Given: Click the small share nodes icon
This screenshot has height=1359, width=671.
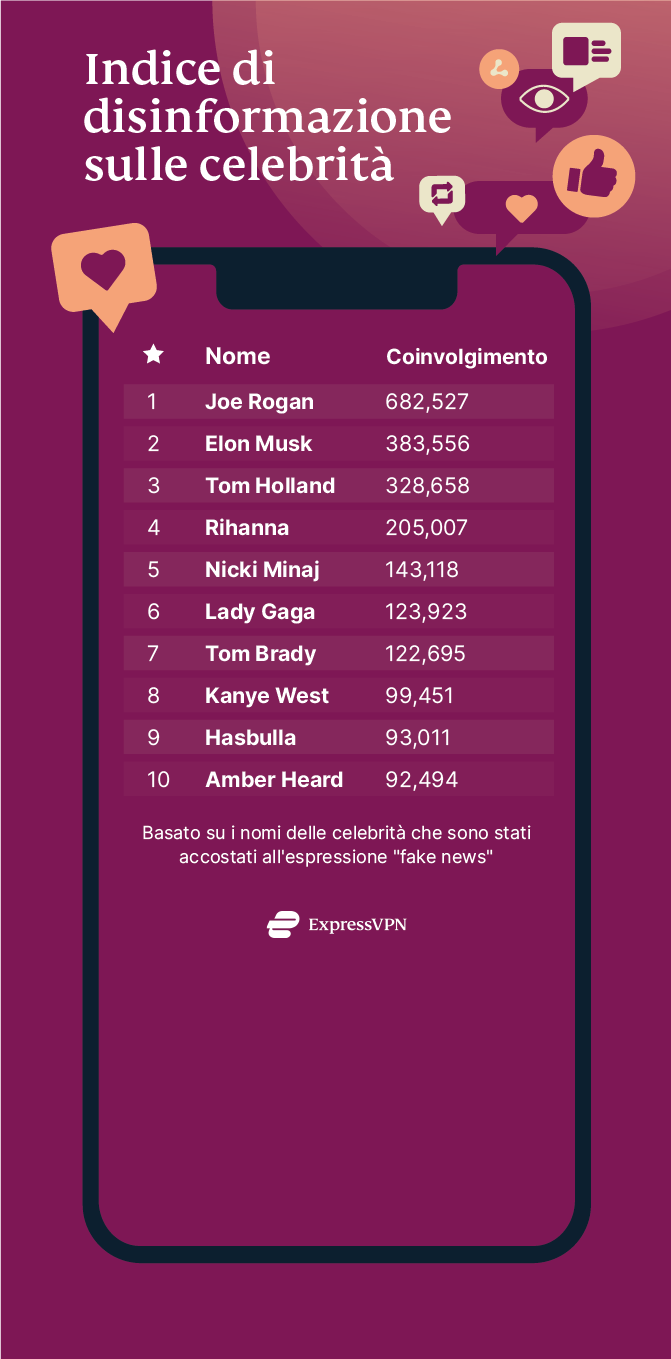Looking at the screenshot, I should [x=499, y=69].
